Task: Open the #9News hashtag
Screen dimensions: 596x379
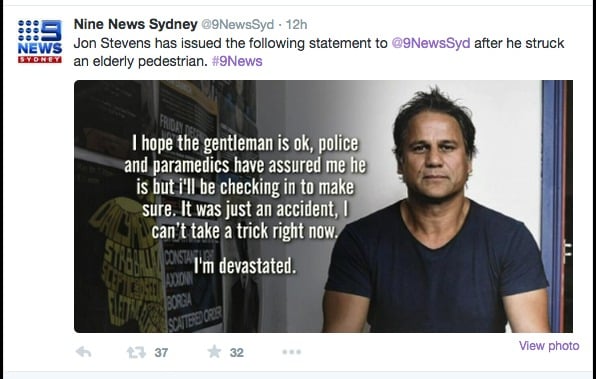Action: click(237, 61)
